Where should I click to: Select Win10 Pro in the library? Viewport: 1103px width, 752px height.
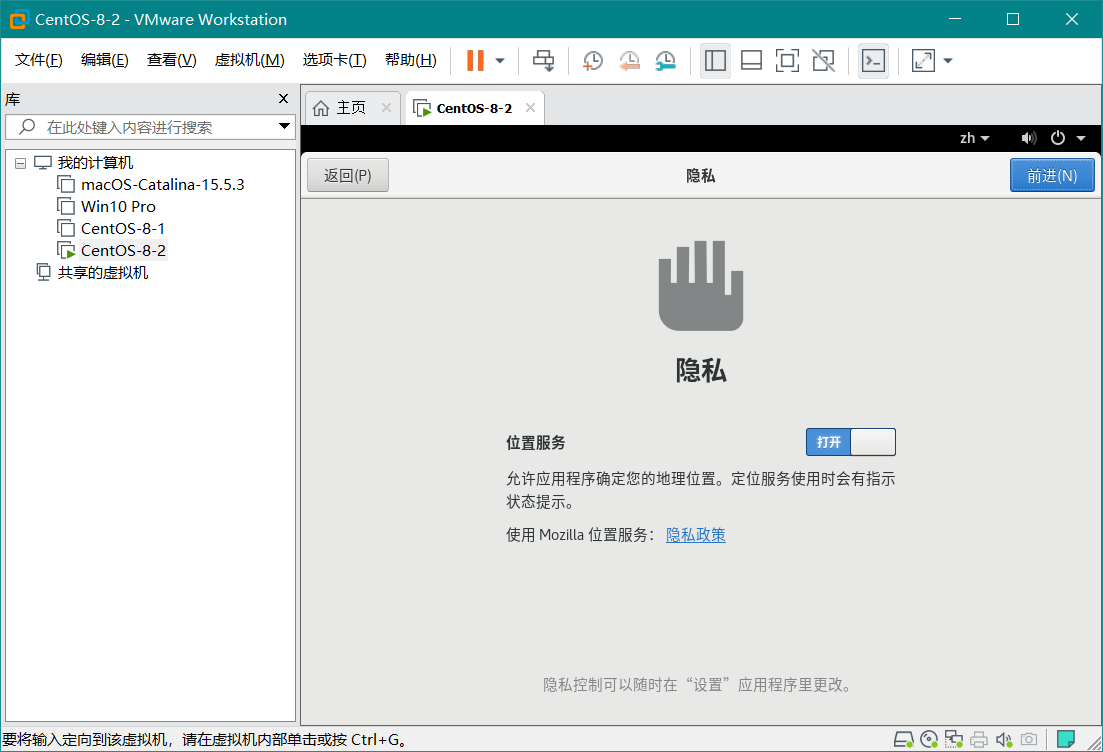click(x=118, y=206)
